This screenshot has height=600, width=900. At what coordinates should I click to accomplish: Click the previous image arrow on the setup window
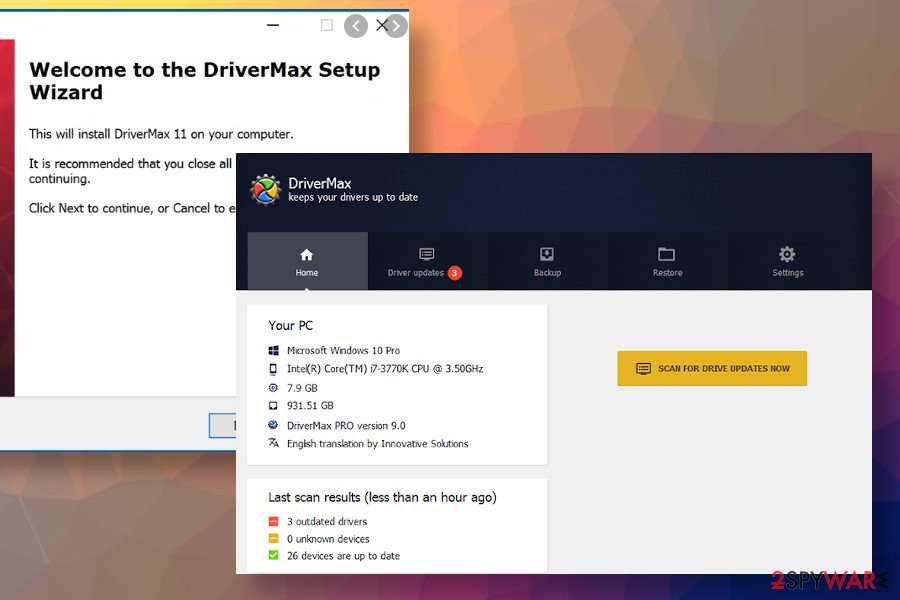pos(356,26)
